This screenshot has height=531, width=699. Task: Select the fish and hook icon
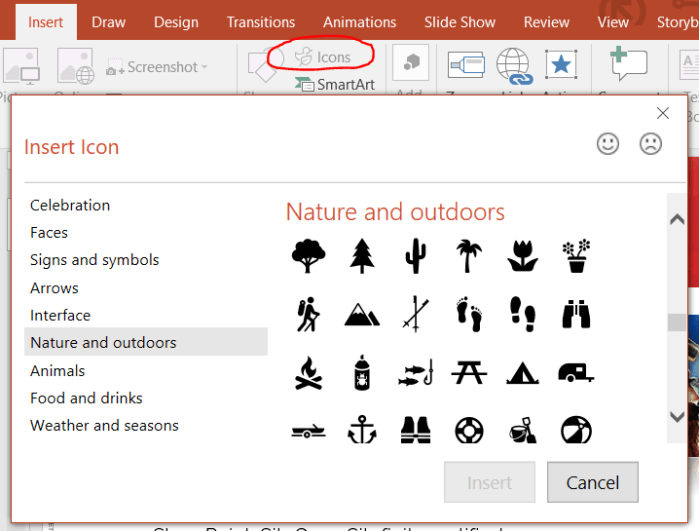(x=415, y=373)
